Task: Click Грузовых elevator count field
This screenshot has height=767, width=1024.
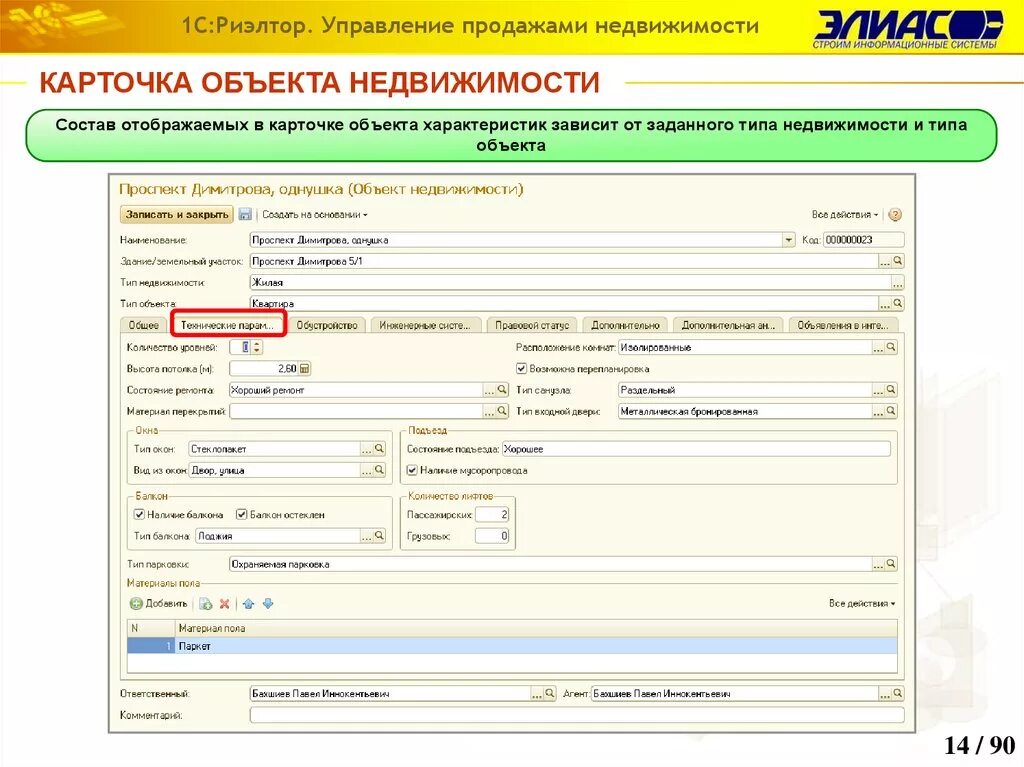Action: pos(492,536)
